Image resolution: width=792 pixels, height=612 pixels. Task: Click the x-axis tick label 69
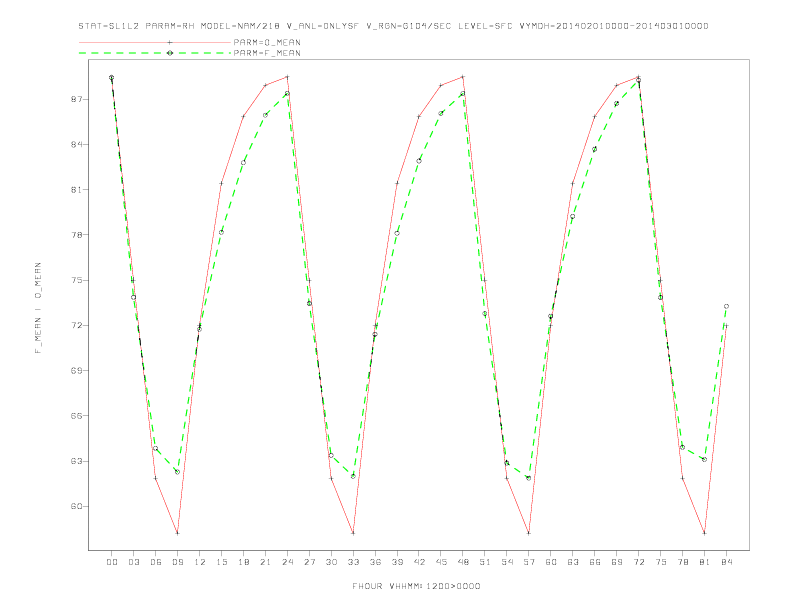pos(617,562)
